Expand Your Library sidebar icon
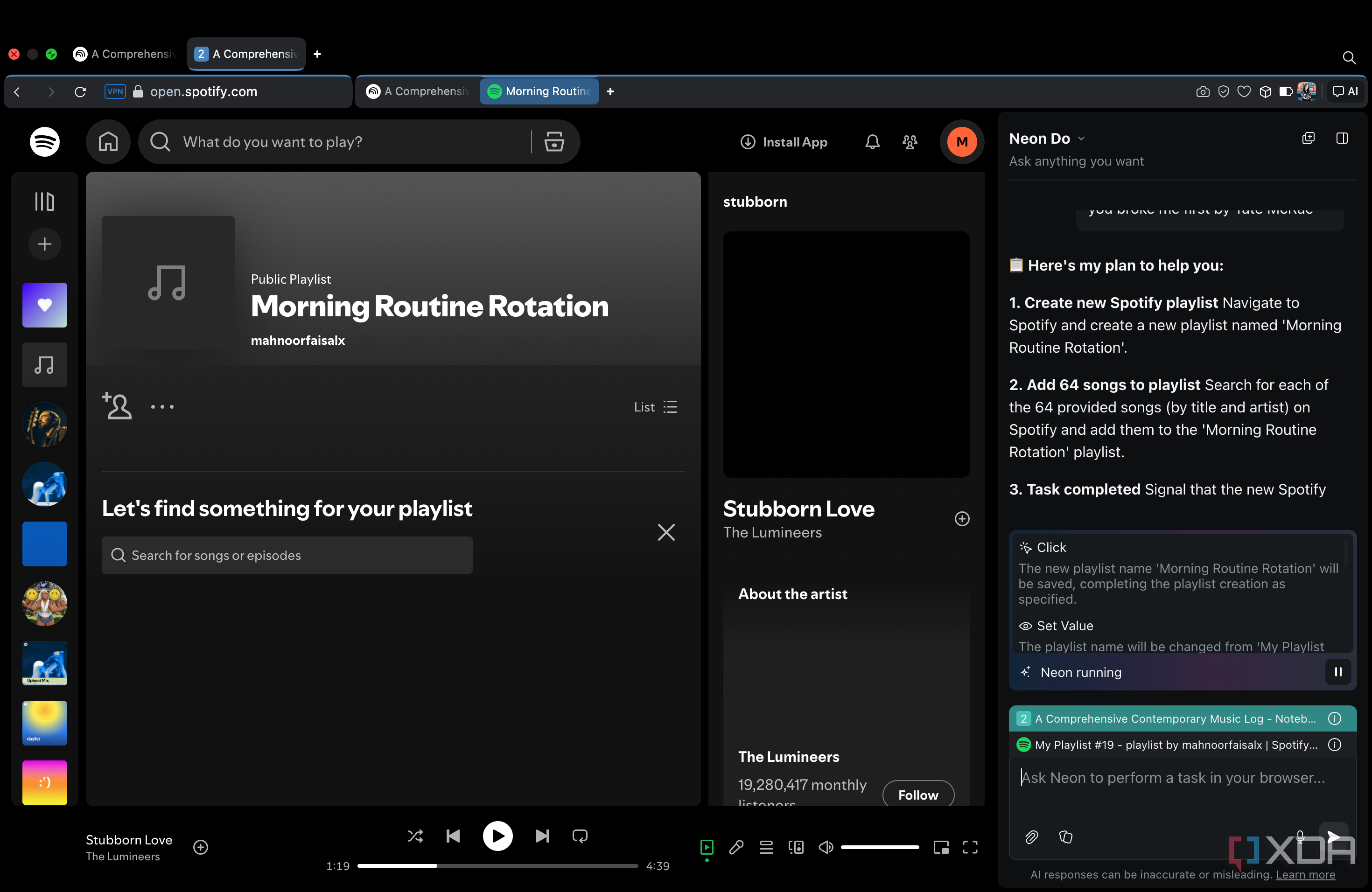 click(44, 201)
